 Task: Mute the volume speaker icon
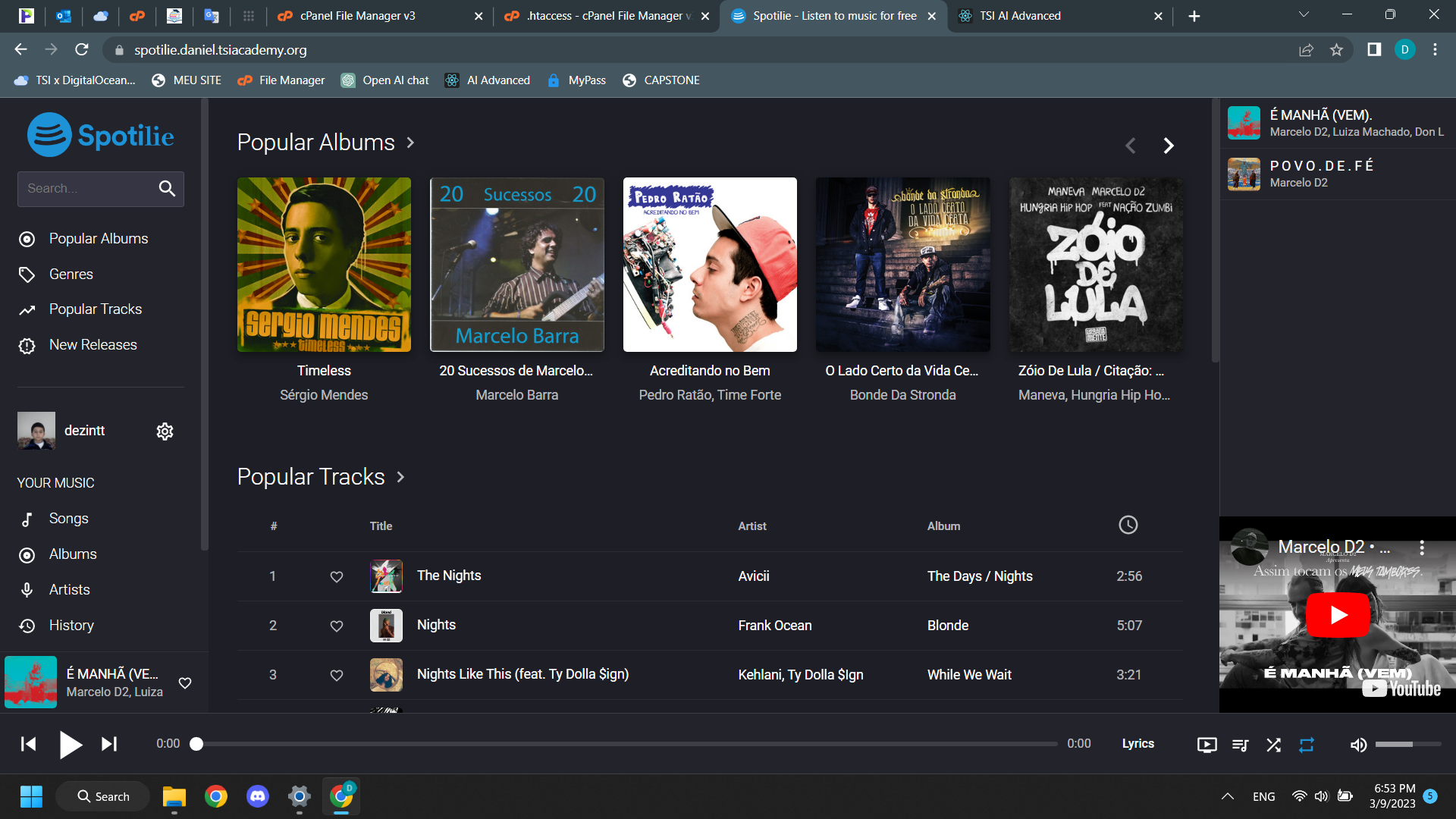(1358, 745)
